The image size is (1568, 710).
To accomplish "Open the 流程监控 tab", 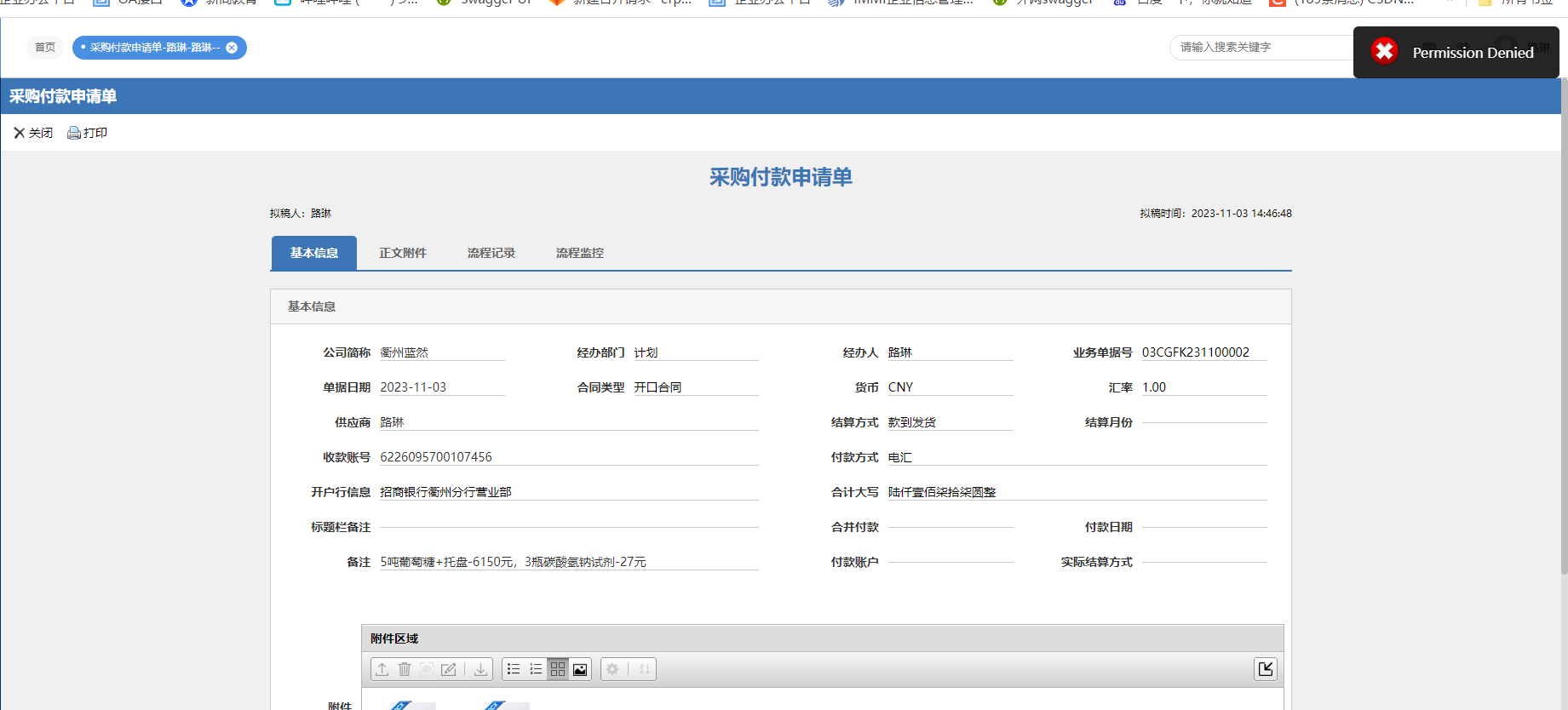I will (x=580, y=253).
